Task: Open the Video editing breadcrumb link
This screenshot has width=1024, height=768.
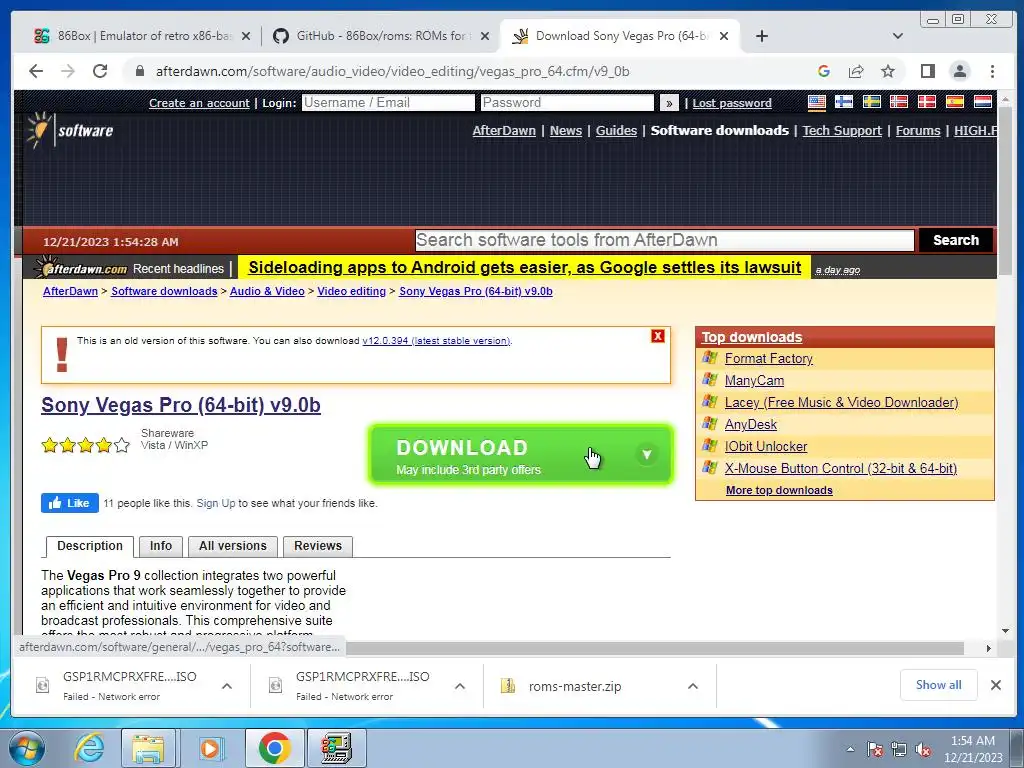Action: coord(351,291)
